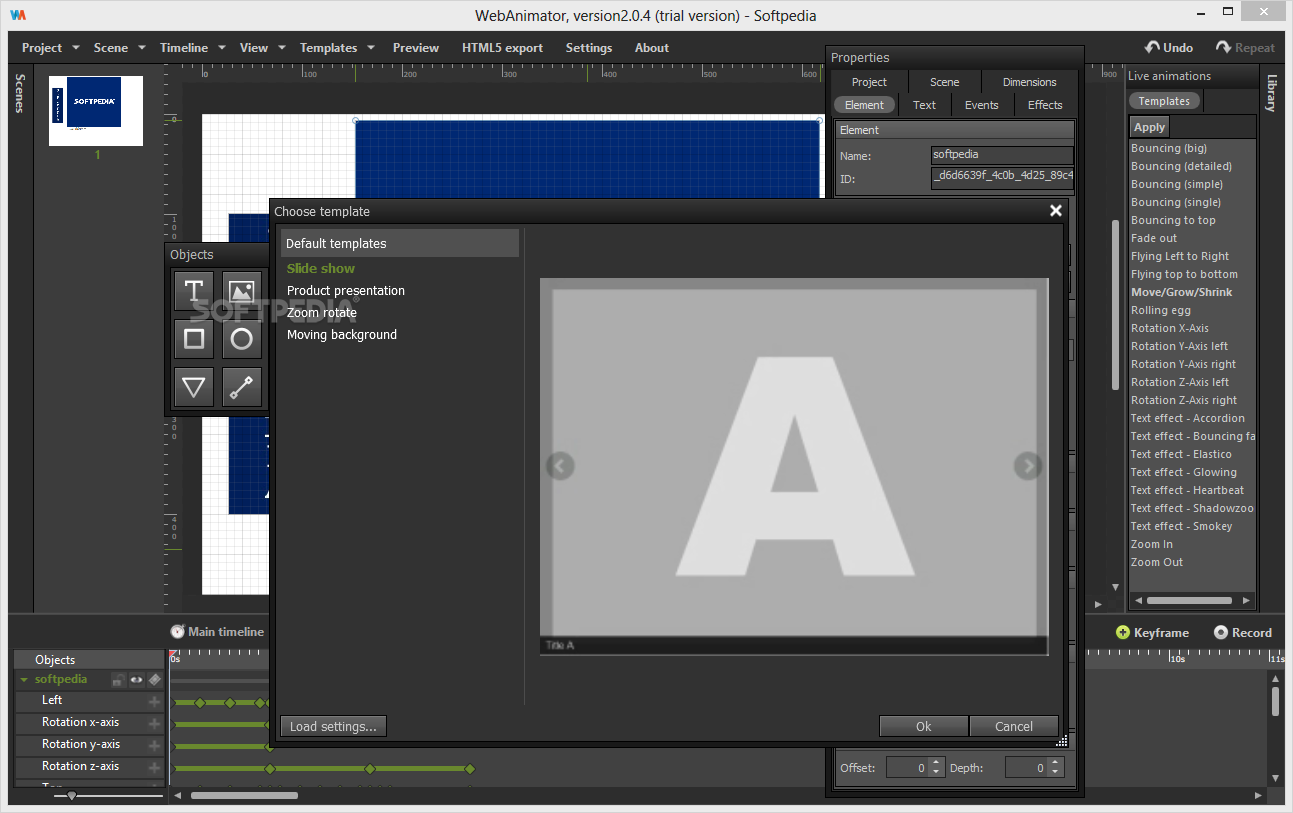Click the green Keyframe plus icon
Viewport: 1293px width, 813px height.
(x=1123, y=632)
